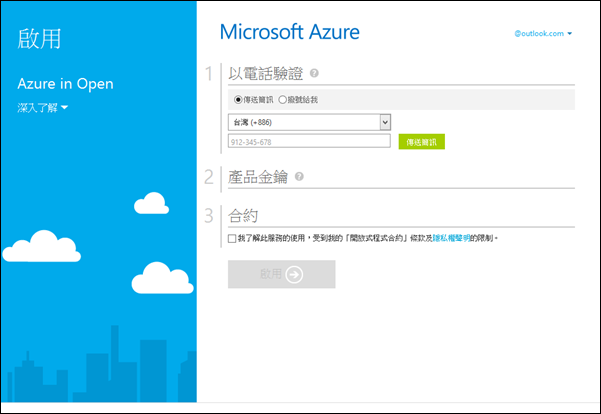This screenshot has height=414, width=601.
Task: Click the green 傳送簡訊 button
Action: point(421,142)
